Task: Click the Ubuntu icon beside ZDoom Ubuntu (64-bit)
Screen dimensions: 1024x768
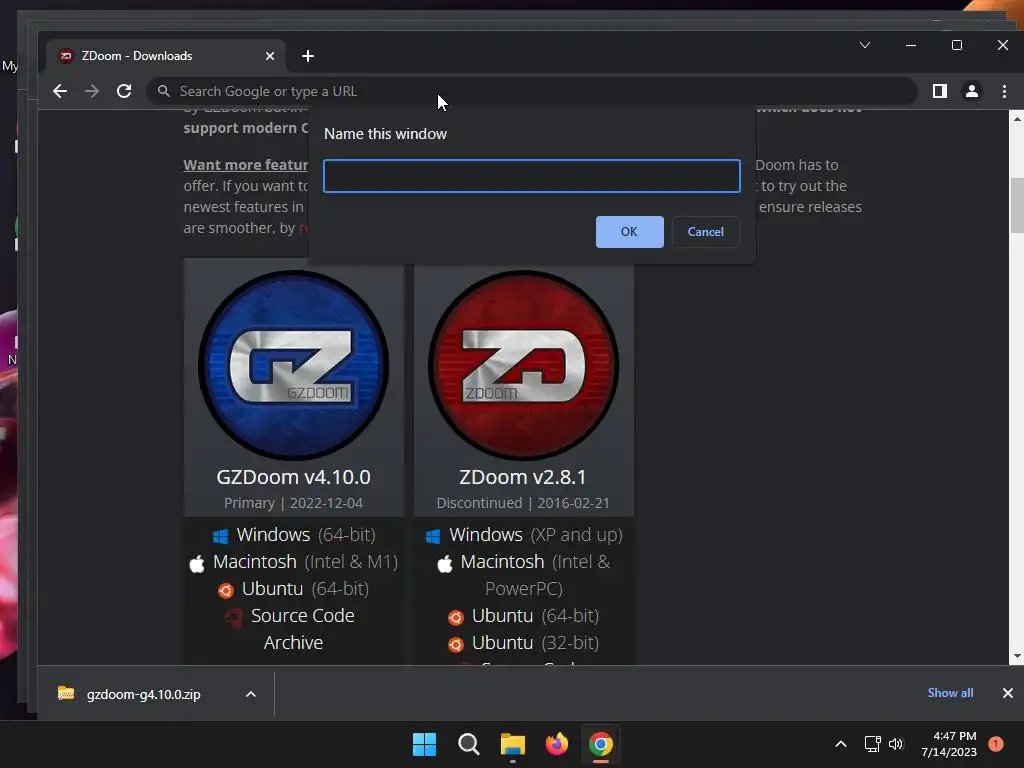Action: (456, 617)
